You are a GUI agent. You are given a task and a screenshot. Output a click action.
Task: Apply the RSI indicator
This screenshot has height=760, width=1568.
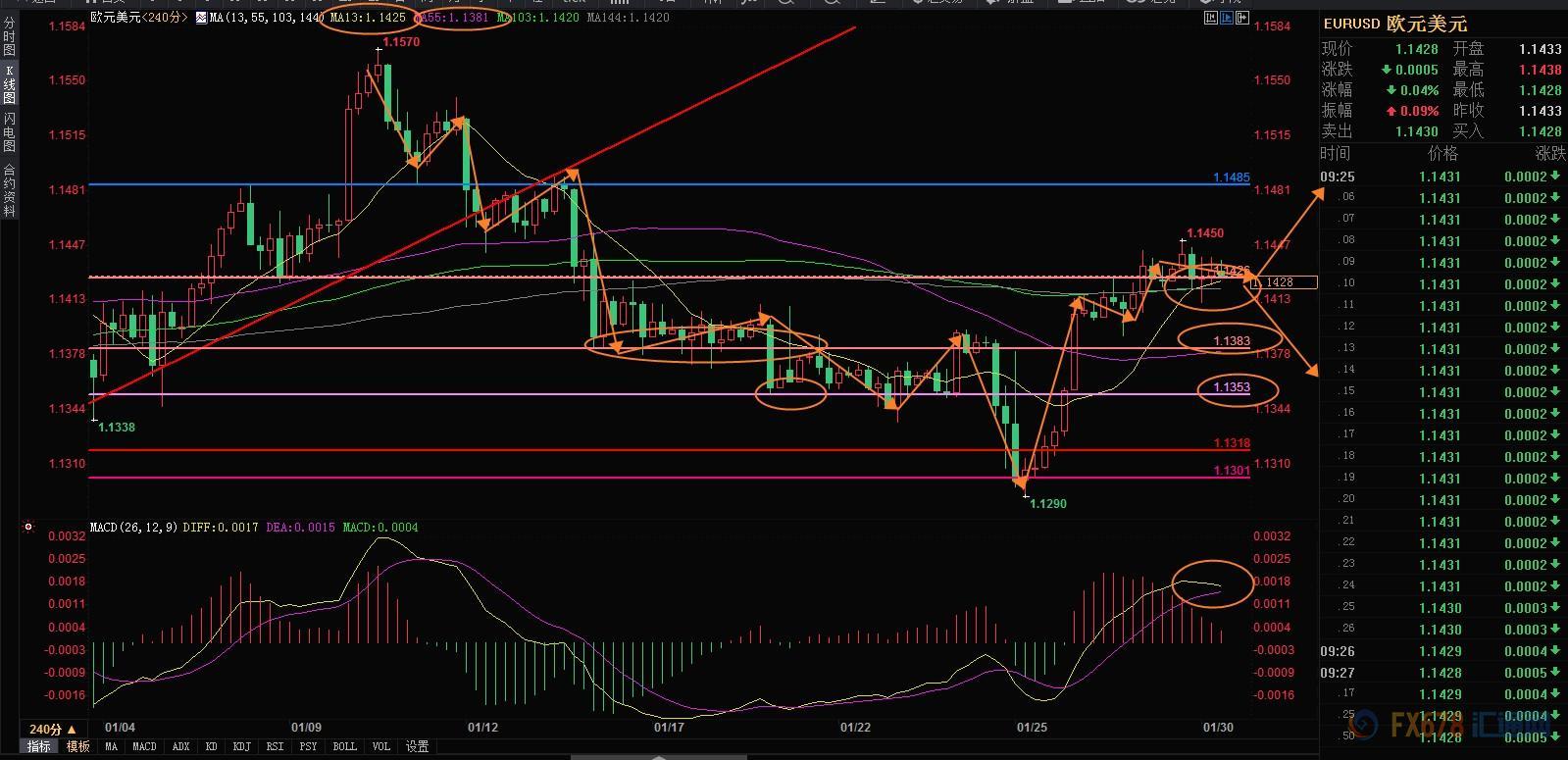click(275, 747)
